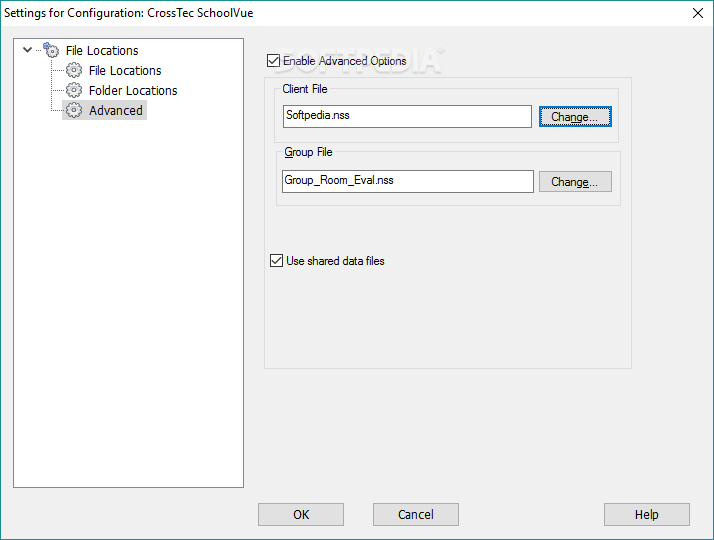The image size is (714, 540).
Task: Dismiss dialog with Cancel button
Action: [416, 515]
